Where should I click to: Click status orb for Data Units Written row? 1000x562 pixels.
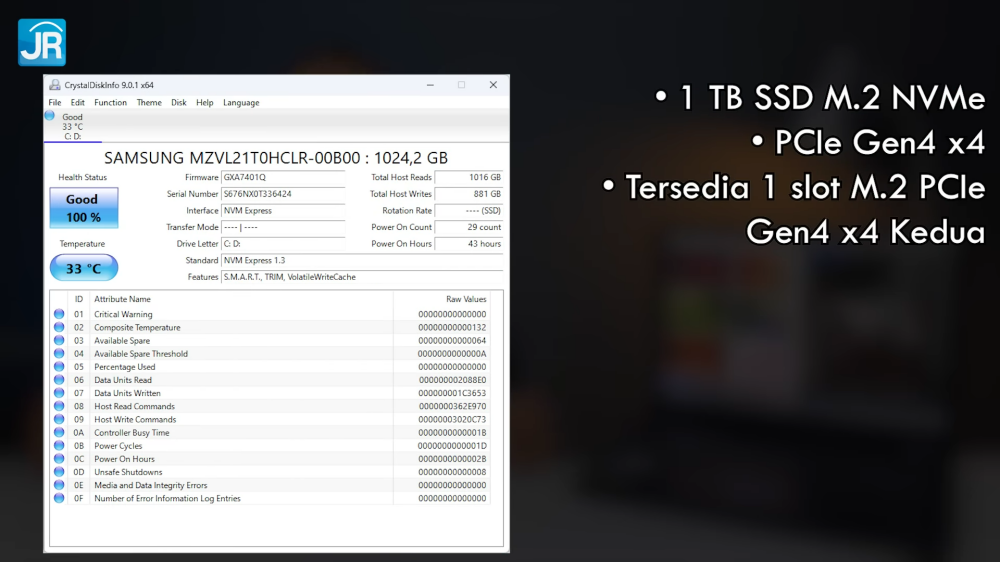pos(59,393)
